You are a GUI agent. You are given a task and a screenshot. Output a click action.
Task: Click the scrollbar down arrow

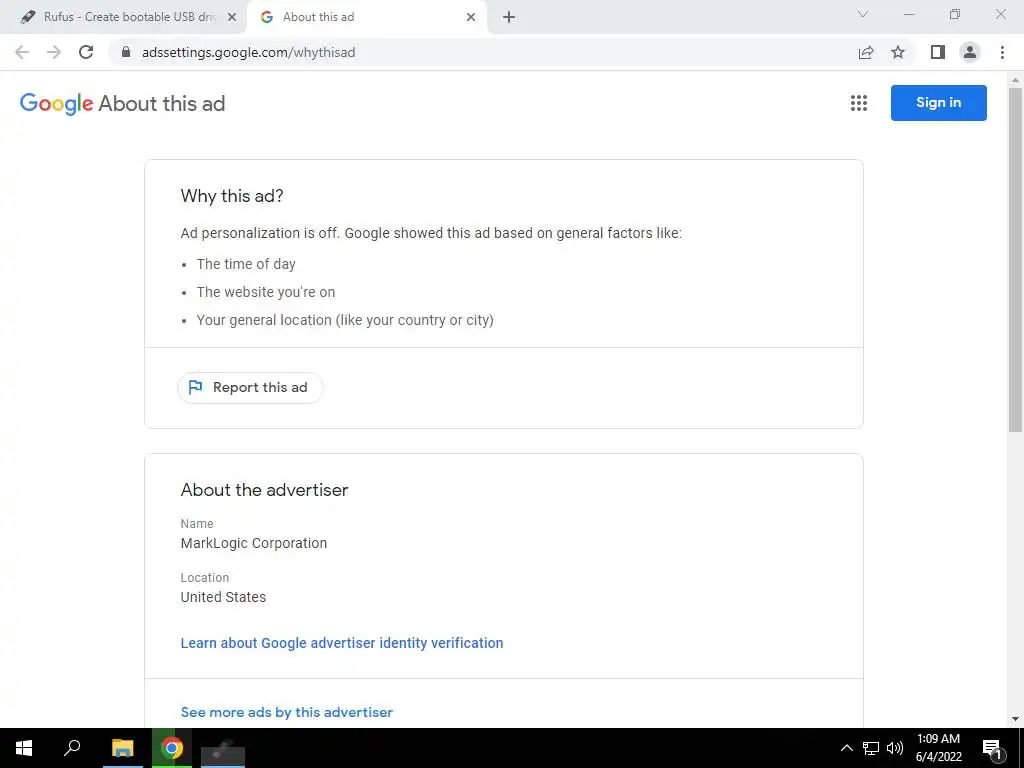1015,719
